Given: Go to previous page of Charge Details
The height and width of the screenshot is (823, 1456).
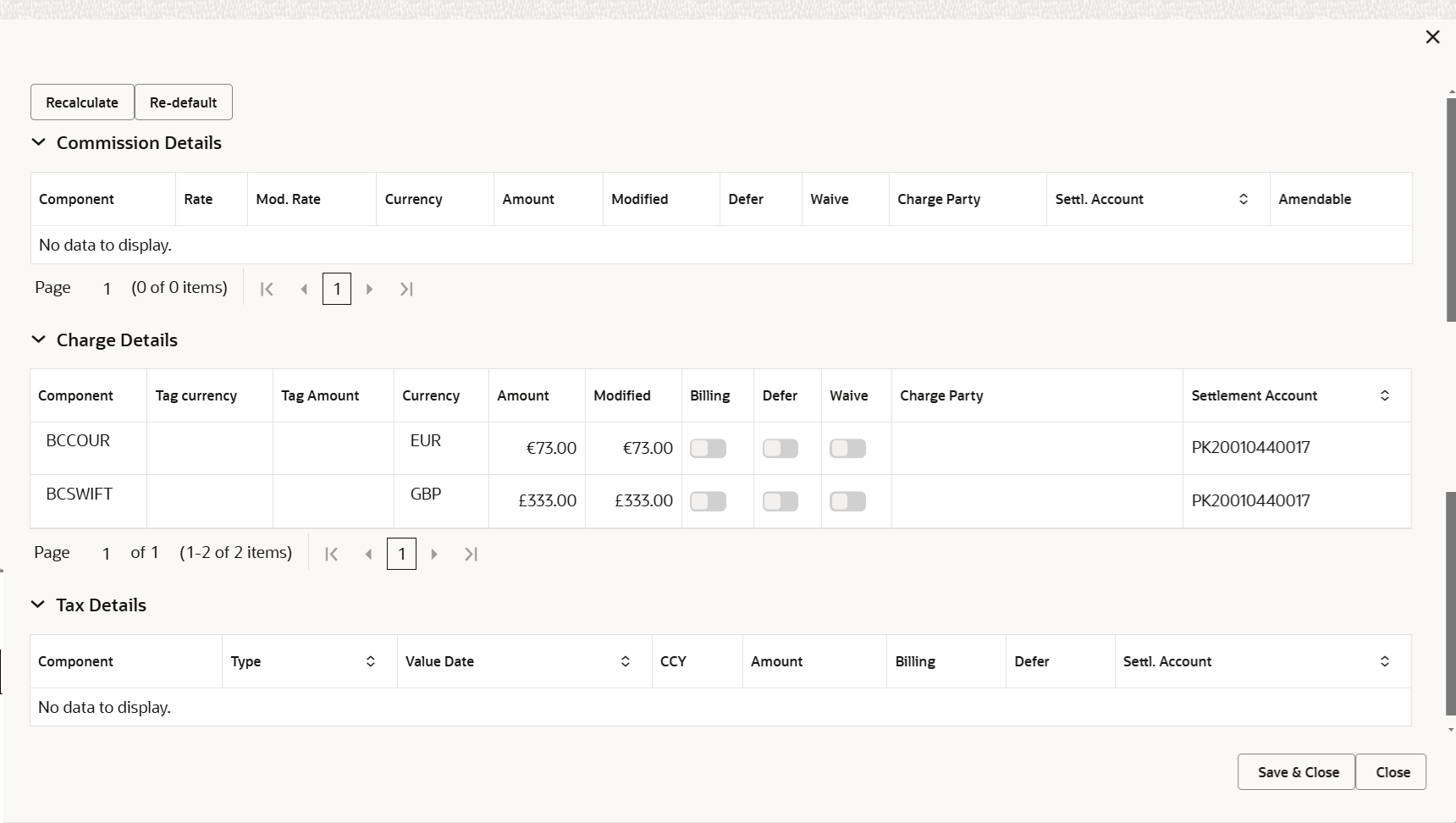Looking at the screenshot, I should pos(368,554).
